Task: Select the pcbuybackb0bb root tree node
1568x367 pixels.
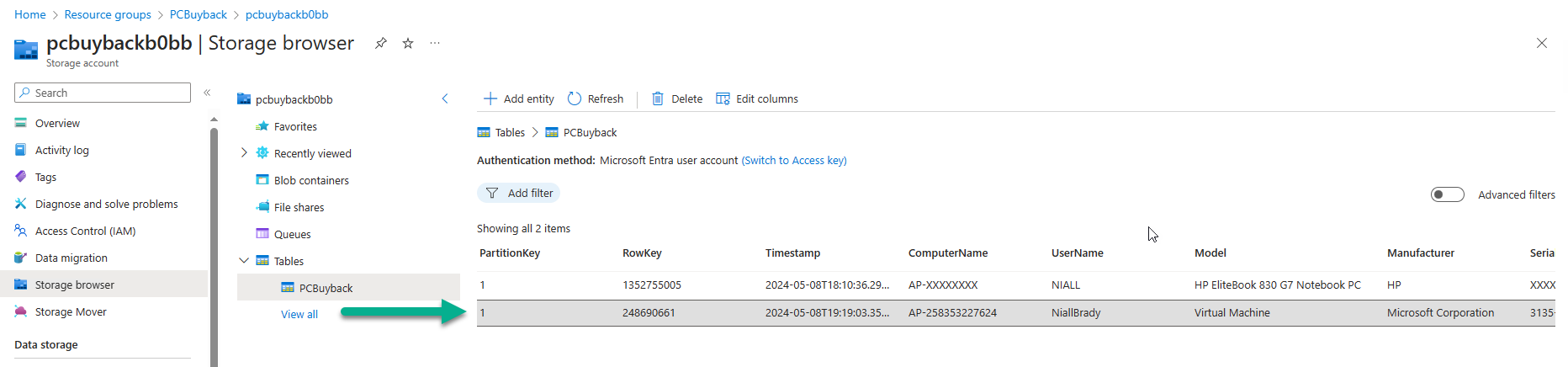Action: [x=294, y=99]
